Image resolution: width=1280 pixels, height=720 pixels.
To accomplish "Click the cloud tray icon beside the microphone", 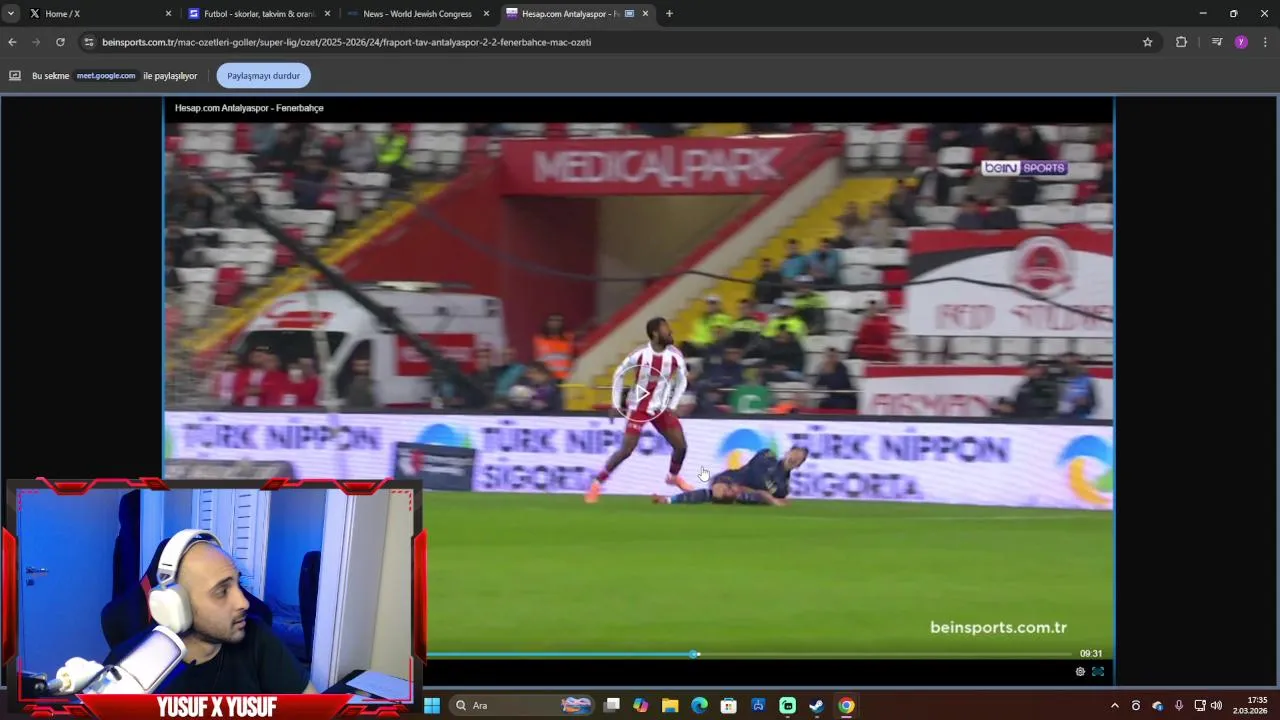I will (x=1158, y=706).
